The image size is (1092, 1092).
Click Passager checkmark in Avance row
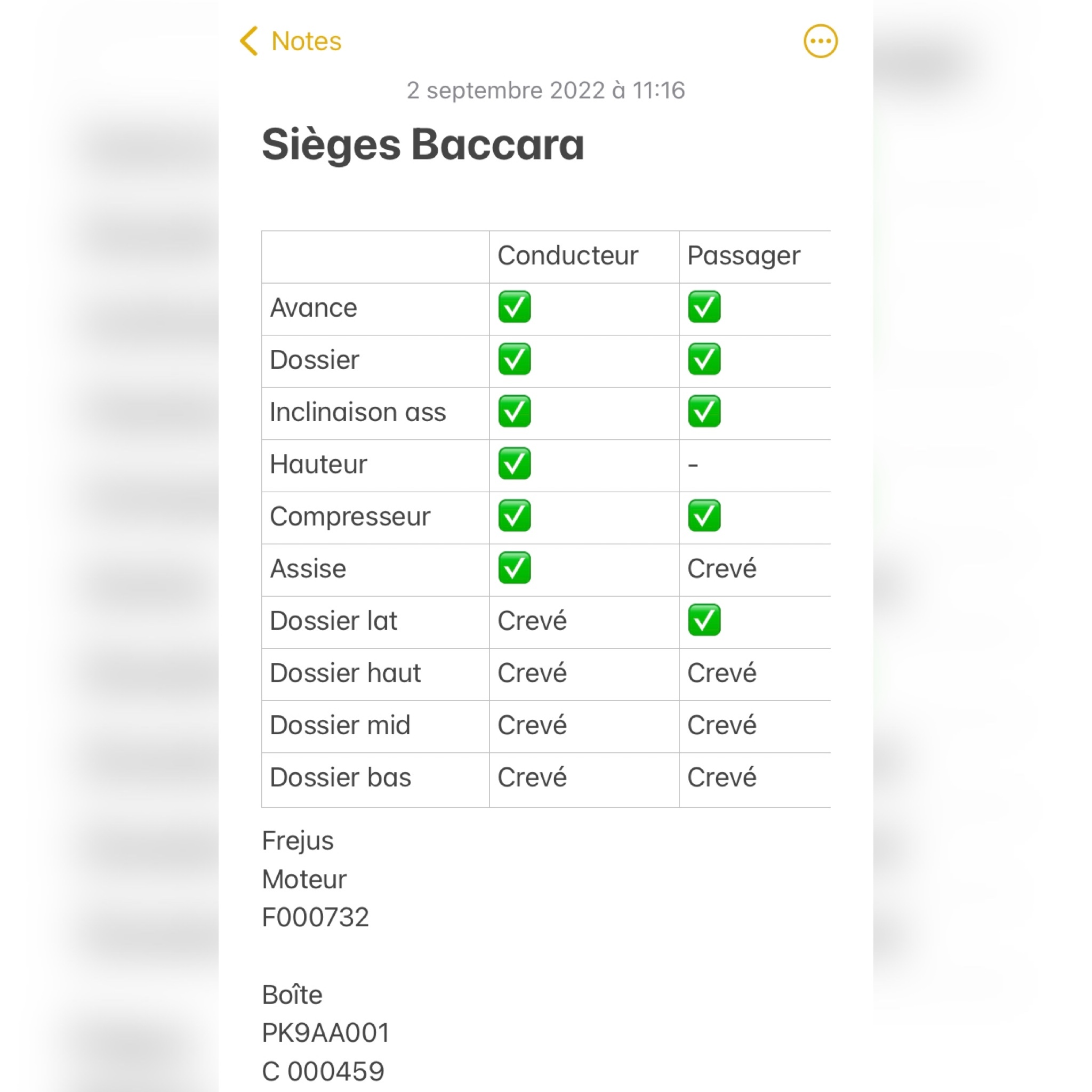click(x=704, y=307)
